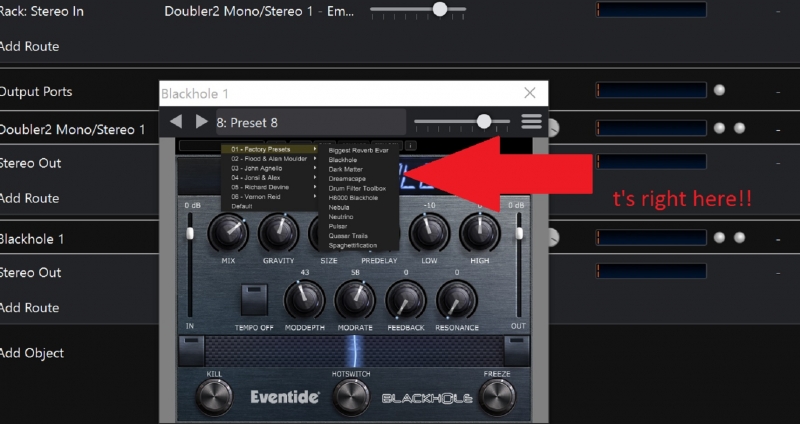Go to the next preset arrow
The height and width of the screenshot is (424, 800).
(201, 122)
